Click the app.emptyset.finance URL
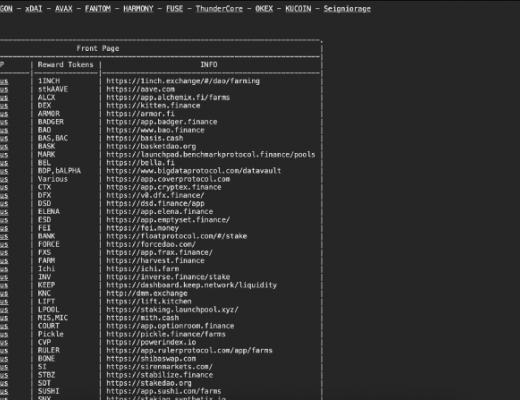Image resolution: width=520 pixels, height=400 pixels. pos(168,220)
